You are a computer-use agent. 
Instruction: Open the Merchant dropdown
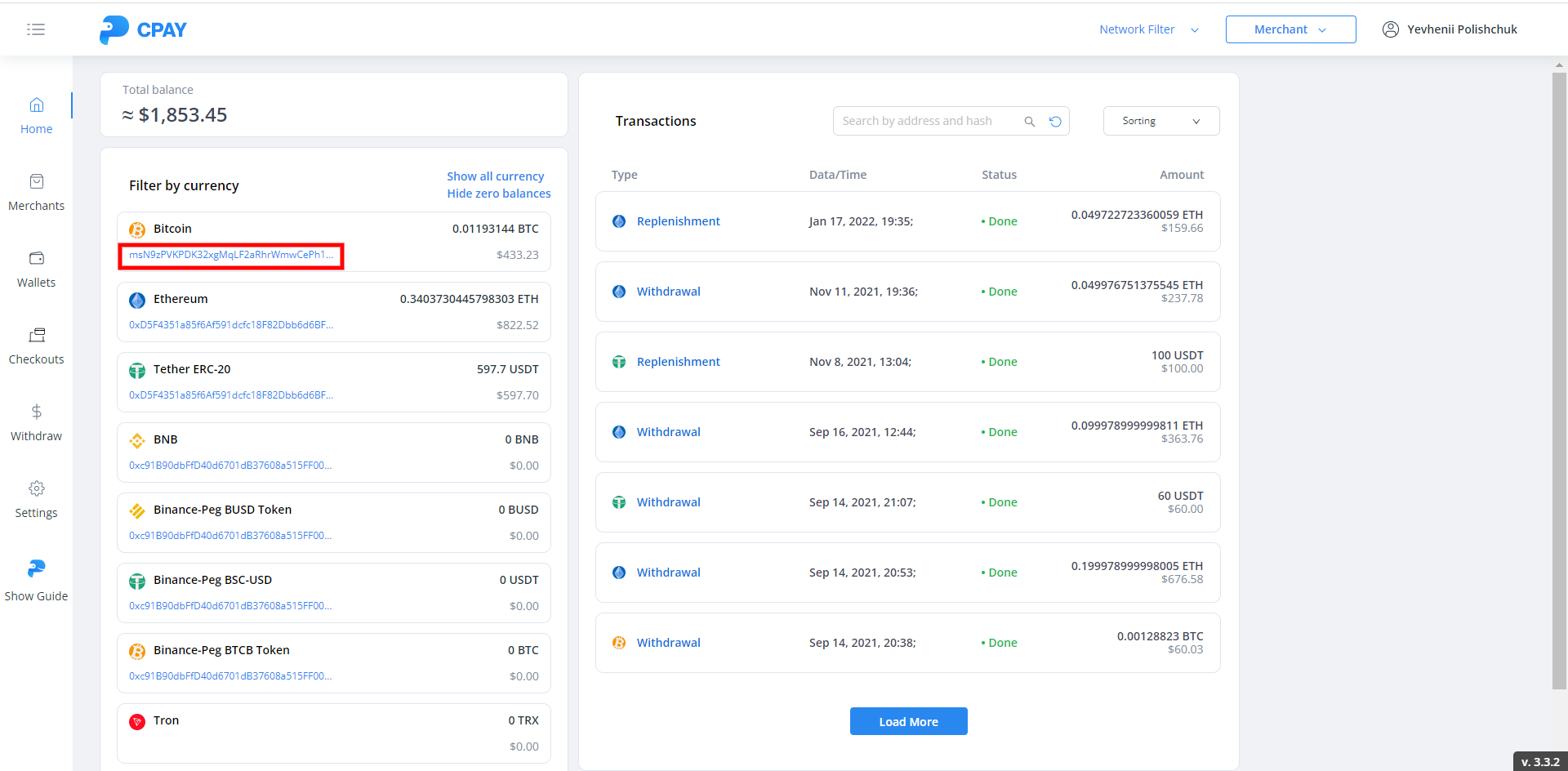tap(1290, 29)
